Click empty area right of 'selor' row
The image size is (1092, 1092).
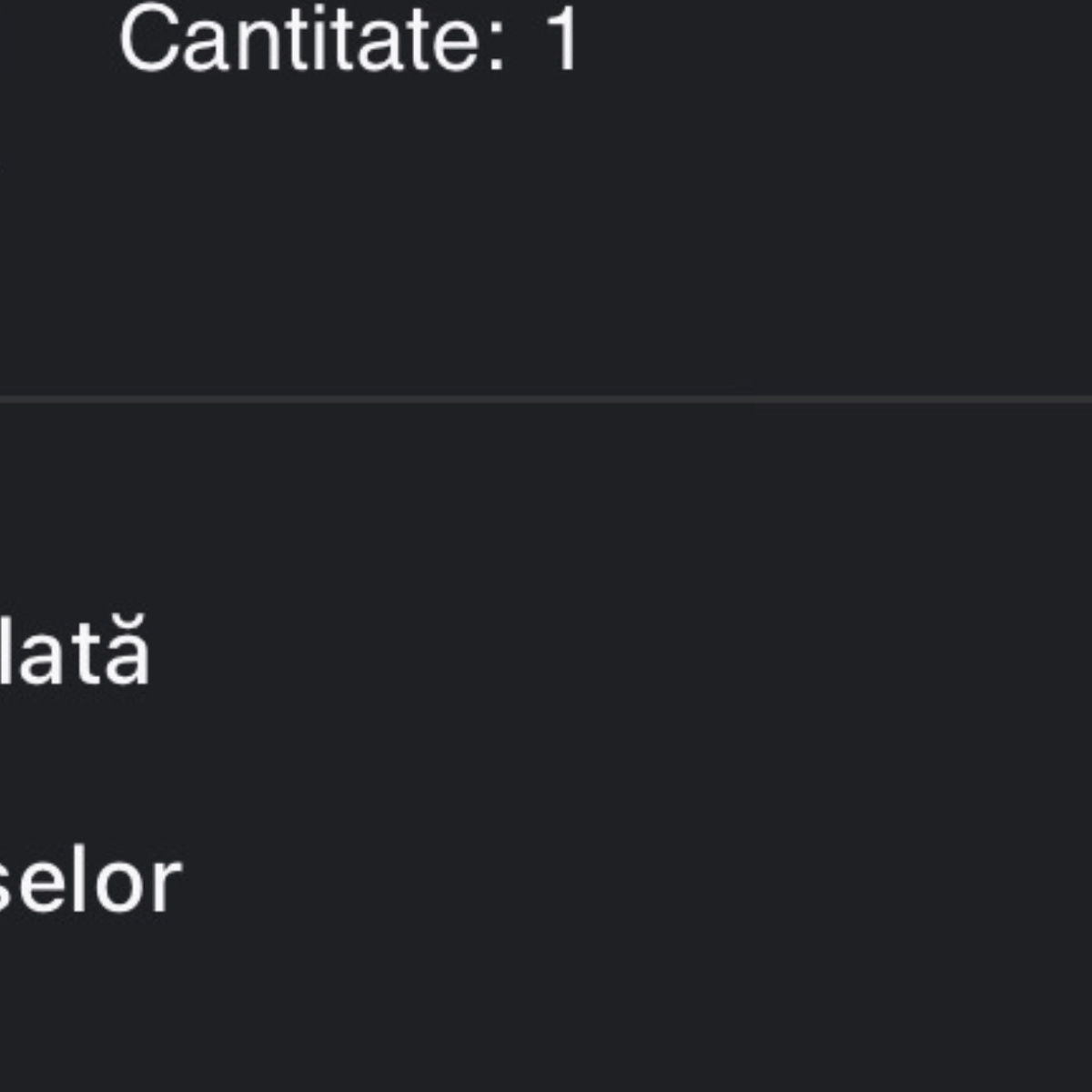point(637,883)
